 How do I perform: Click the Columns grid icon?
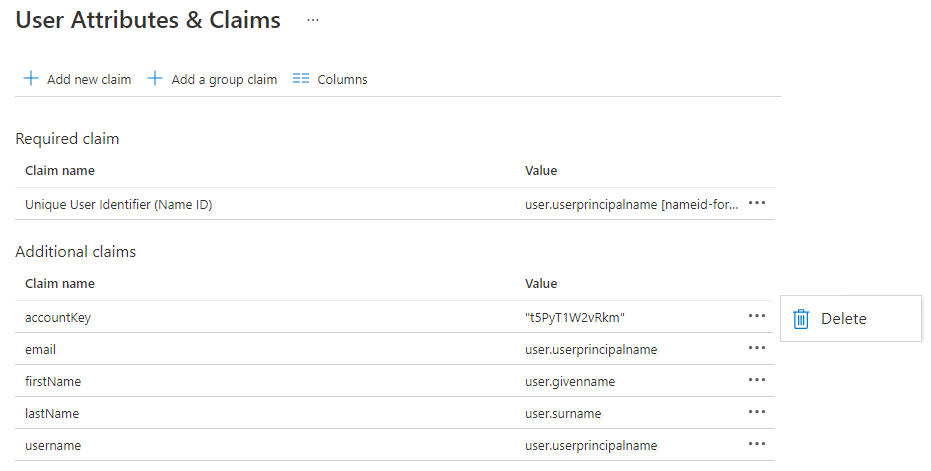point(301,79)
